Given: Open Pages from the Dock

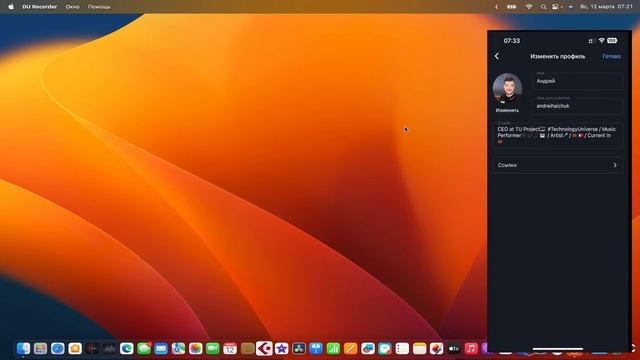Looking at the screenshot, I should tap(350, 348).
